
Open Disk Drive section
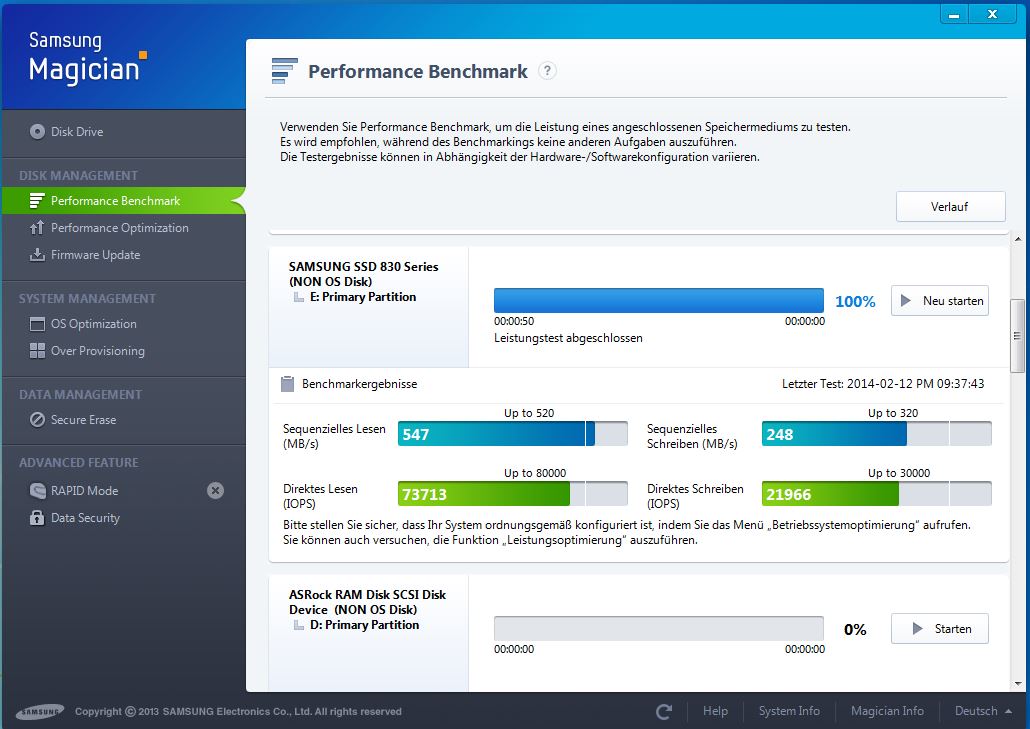tap(123, 131)
